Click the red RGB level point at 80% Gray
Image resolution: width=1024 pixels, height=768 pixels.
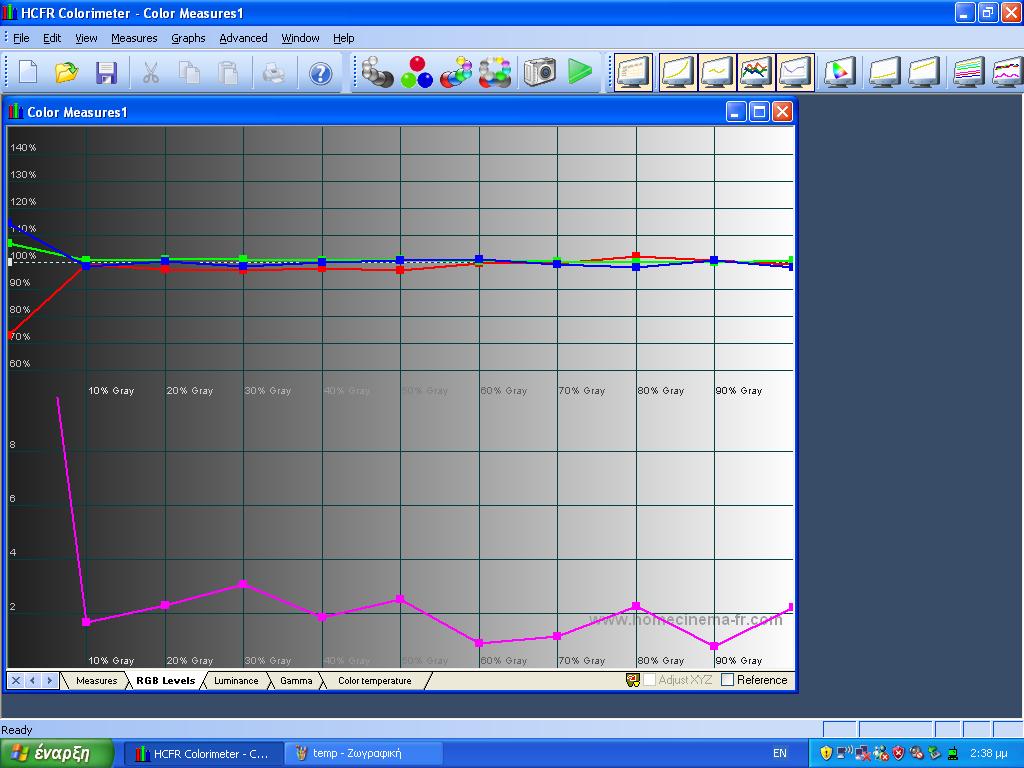coord(636,256)
